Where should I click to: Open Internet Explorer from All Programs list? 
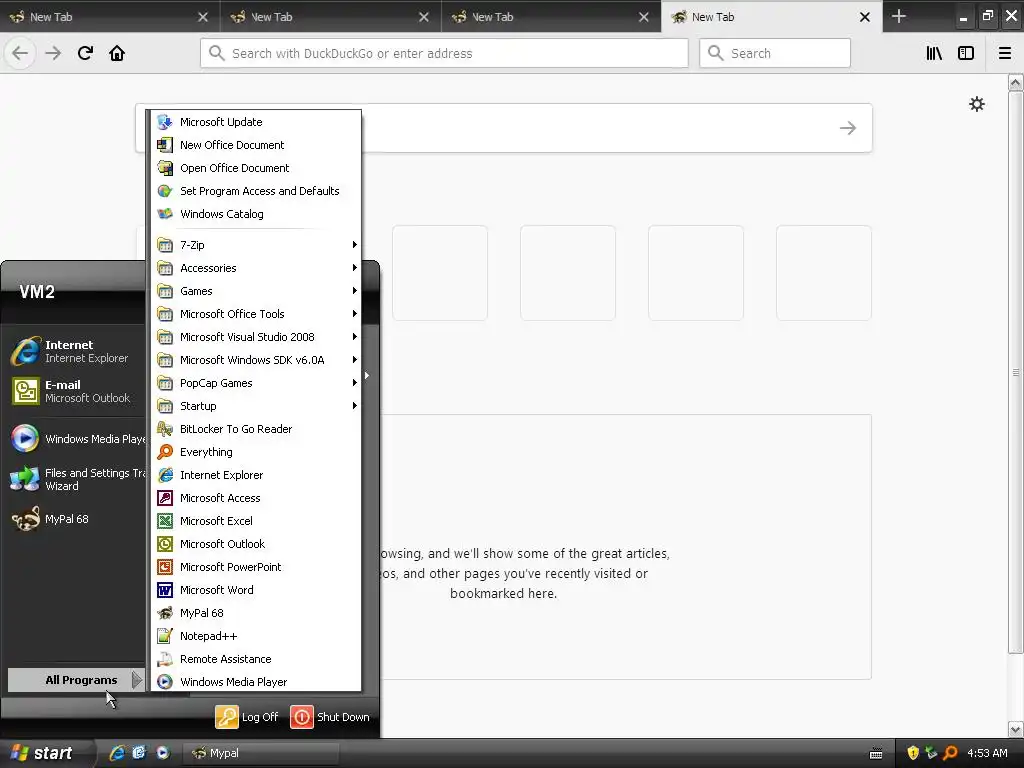(x=256, y=475)
